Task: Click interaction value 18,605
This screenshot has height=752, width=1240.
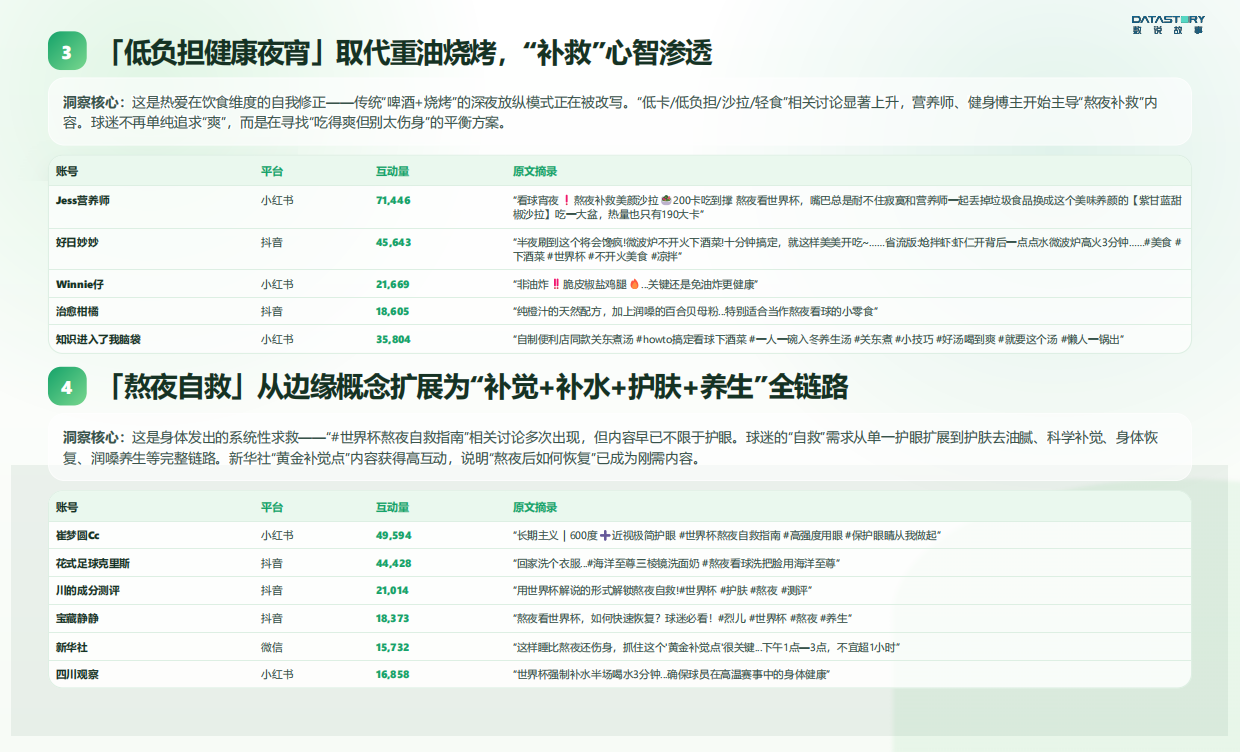Action: (393, 312)
